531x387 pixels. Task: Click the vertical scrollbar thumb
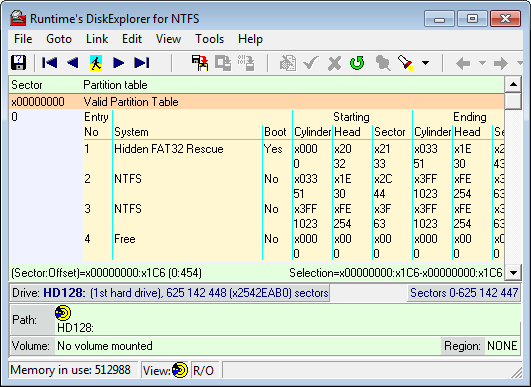[513, 101]
